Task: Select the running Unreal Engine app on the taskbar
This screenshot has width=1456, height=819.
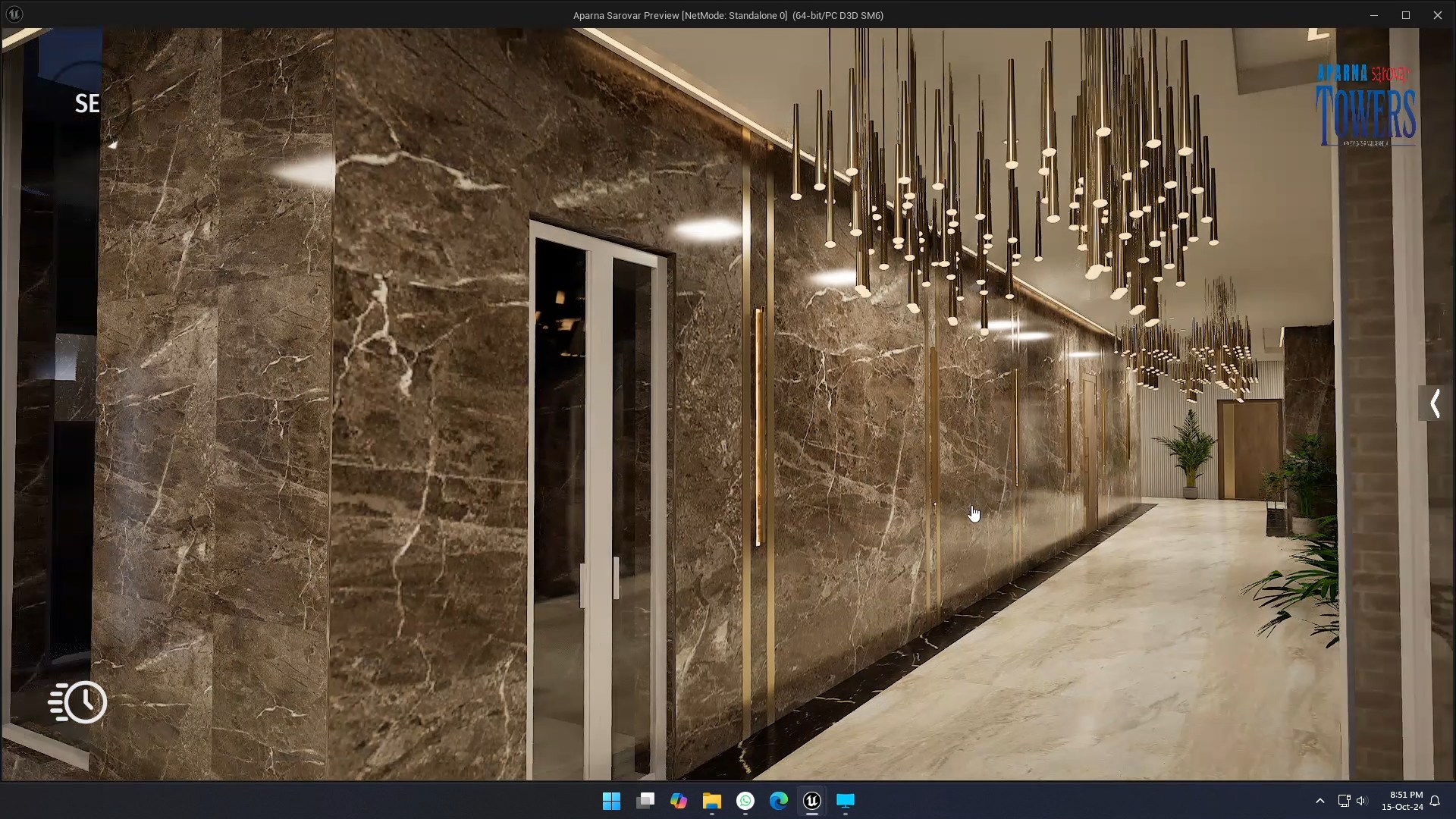Action: click(811, 802)
